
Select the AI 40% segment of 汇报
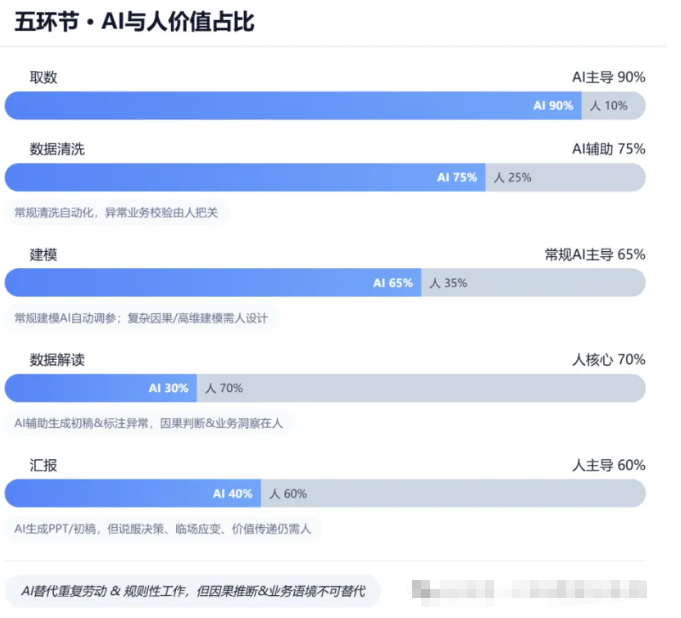133,493
